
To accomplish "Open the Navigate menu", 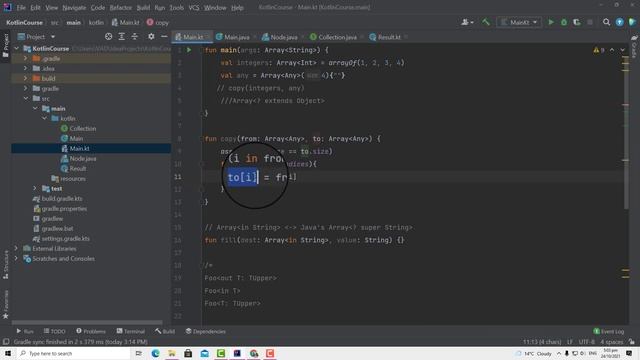I will [x=74, y=7].
